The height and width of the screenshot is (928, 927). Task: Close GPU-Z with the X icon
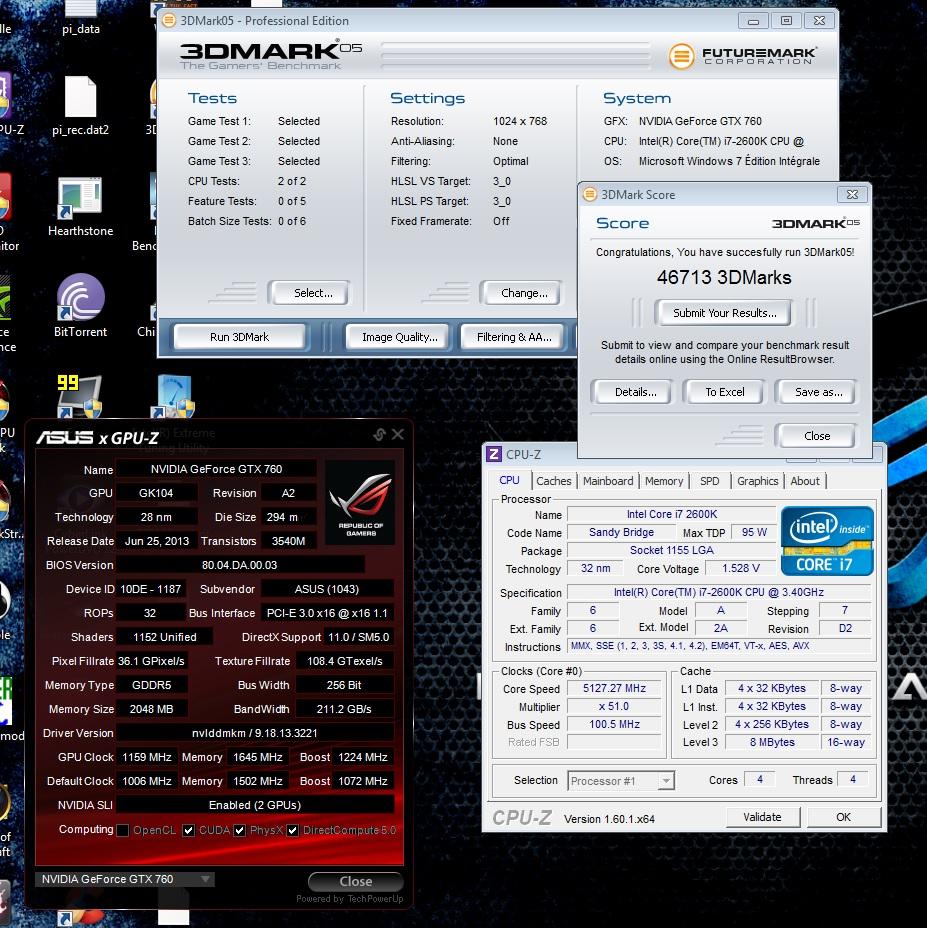click(x=398, y=435)
